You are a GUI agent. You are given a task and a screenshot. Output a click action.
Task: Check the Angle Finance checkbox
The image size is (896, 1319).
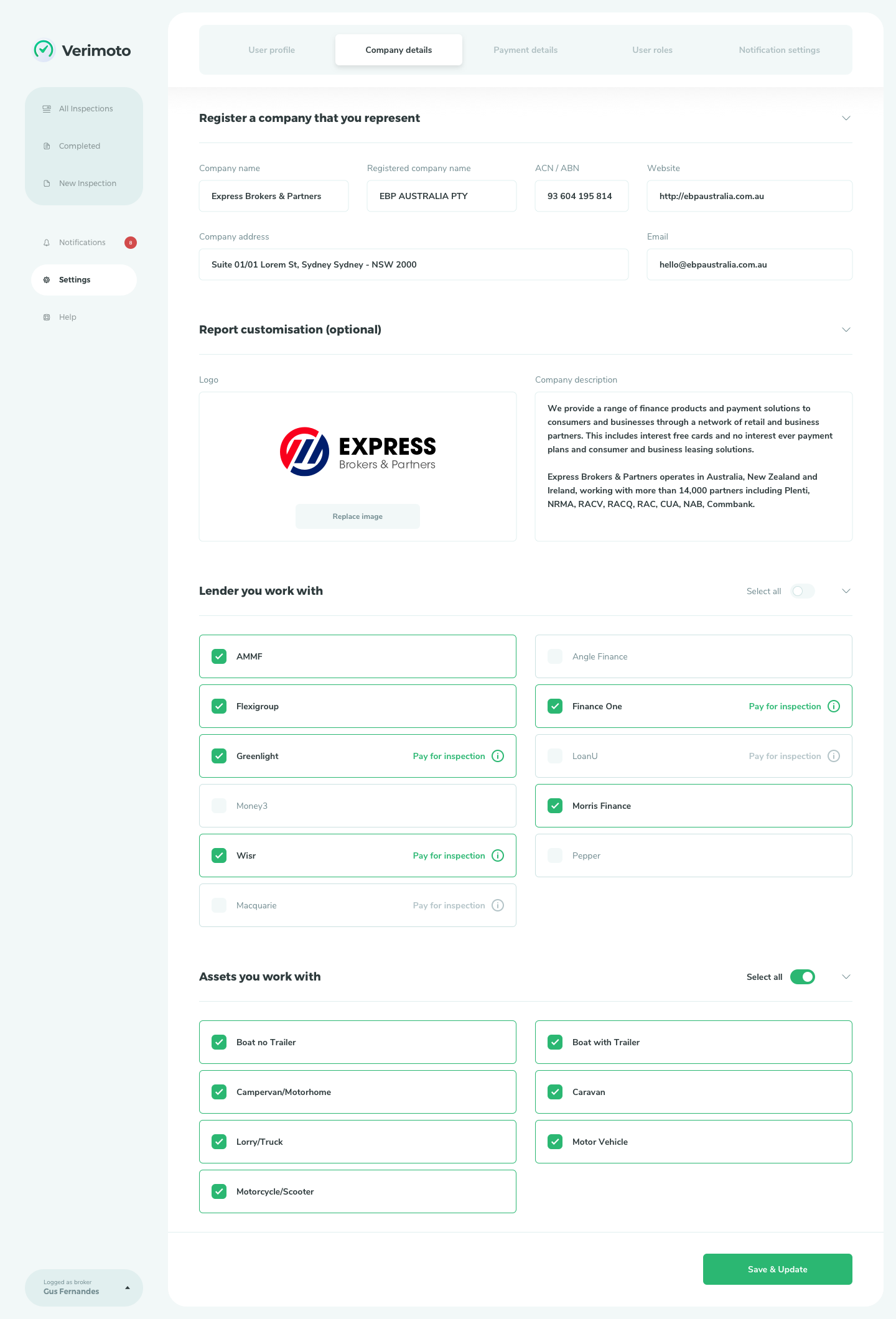[x=555, y=656]
